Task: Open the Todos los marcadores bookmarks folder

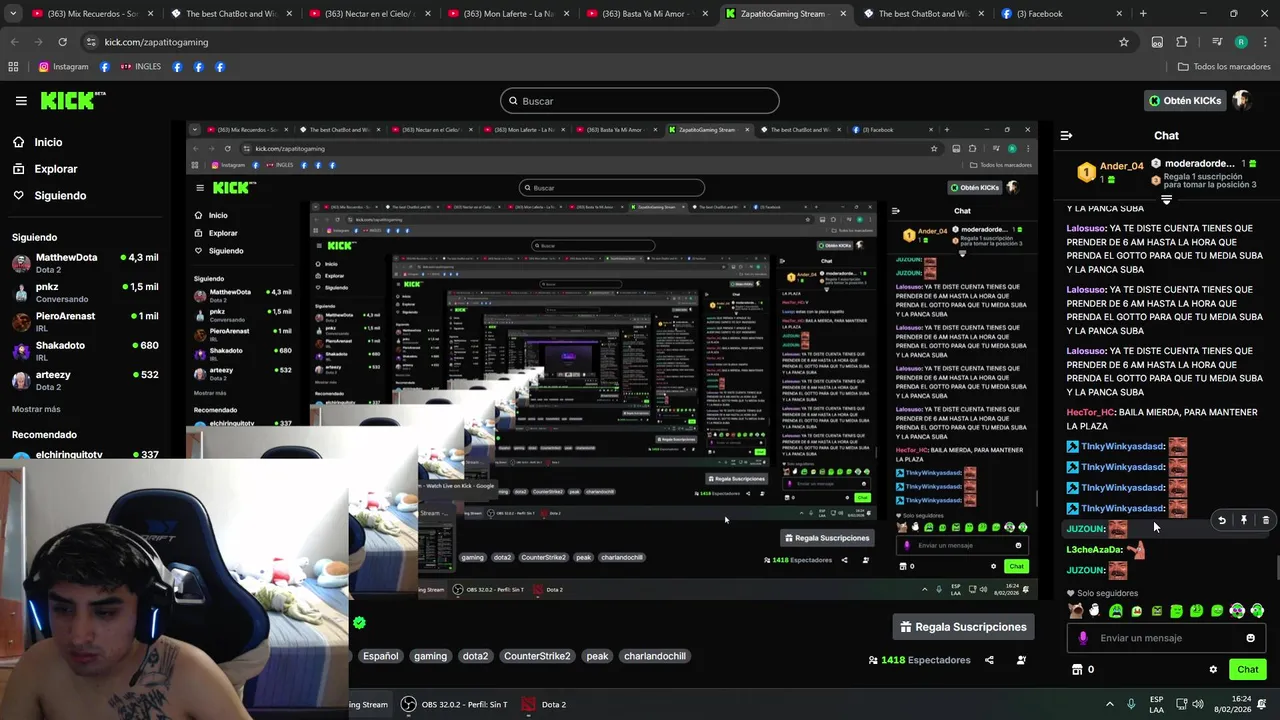Action: coord(1224,67)
